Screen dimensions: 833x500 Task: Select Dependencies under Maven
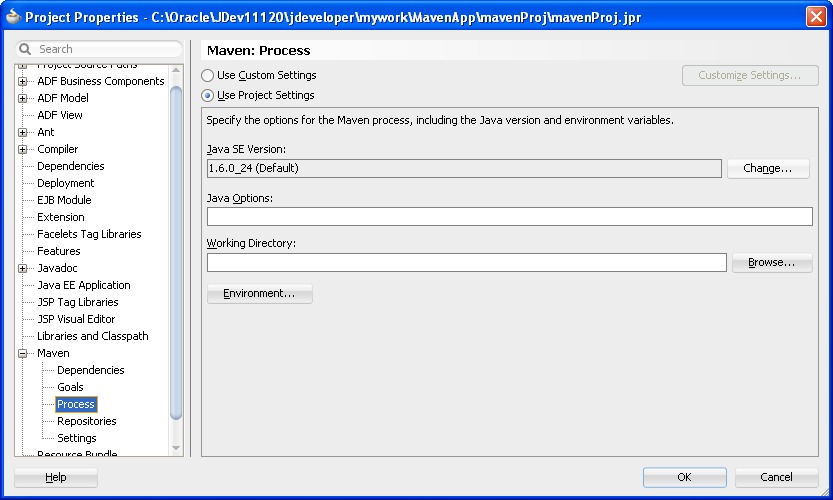coord(90,370)
